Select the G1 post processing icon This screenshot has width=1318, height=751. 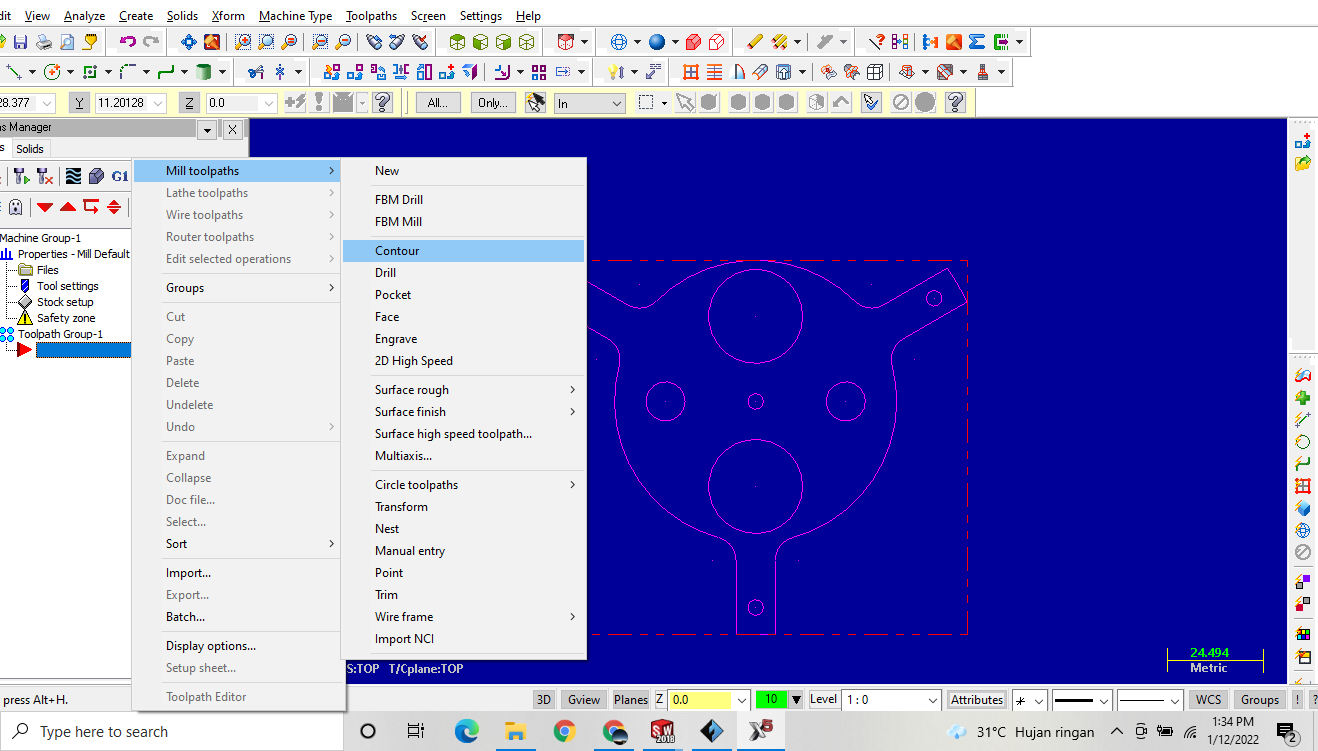(119, 176)
